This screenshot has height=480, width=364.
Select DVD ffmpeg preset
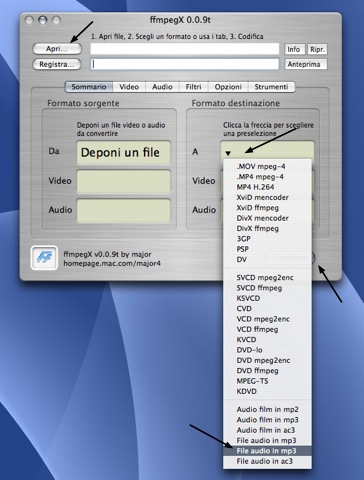point(267,370)
